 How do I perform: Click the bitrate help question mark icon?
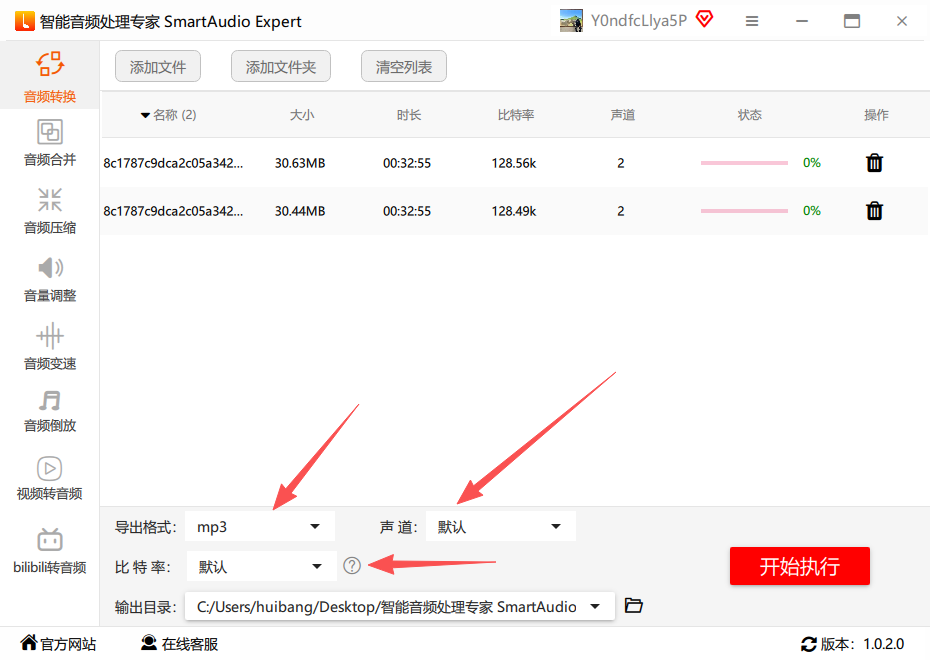click(352, 566)
